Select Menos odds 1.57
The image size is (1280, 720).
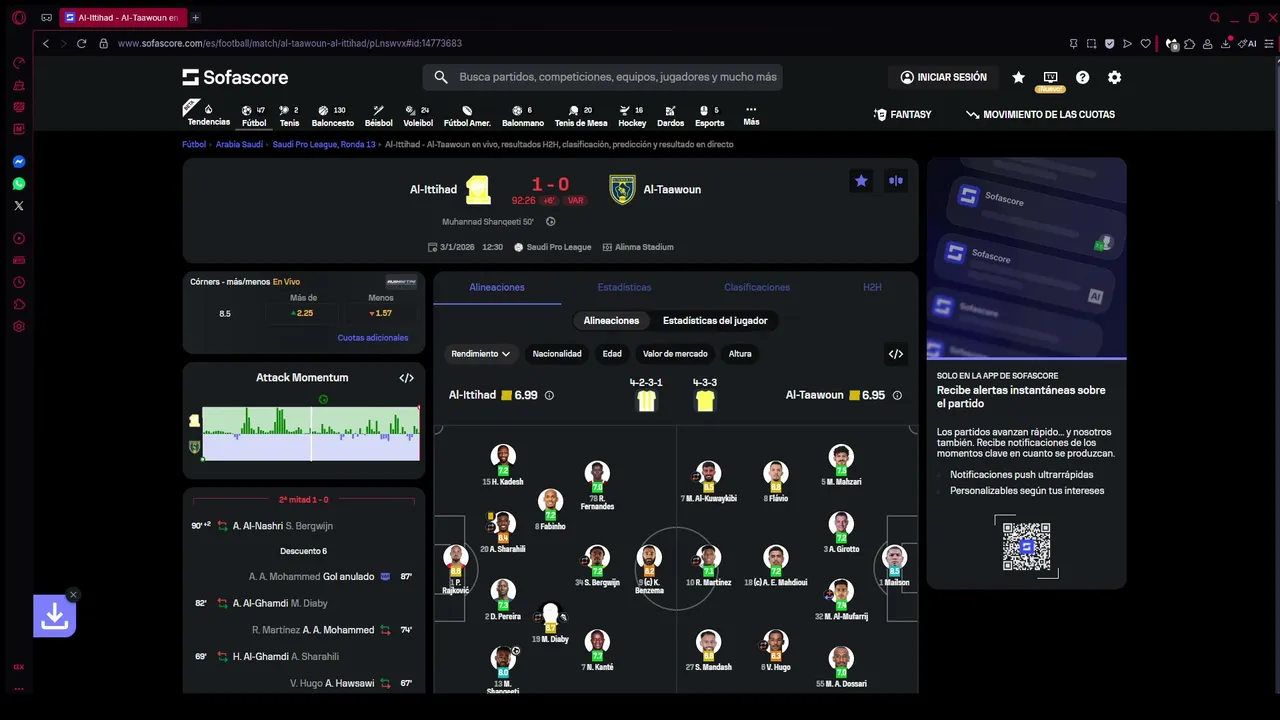tap(380, 313)
